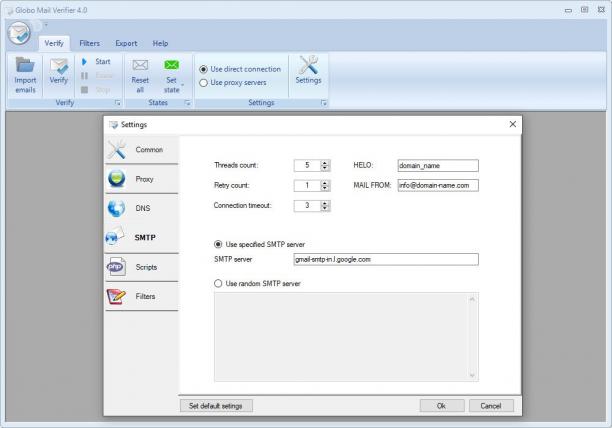Select the Scripts php icon

116,267
